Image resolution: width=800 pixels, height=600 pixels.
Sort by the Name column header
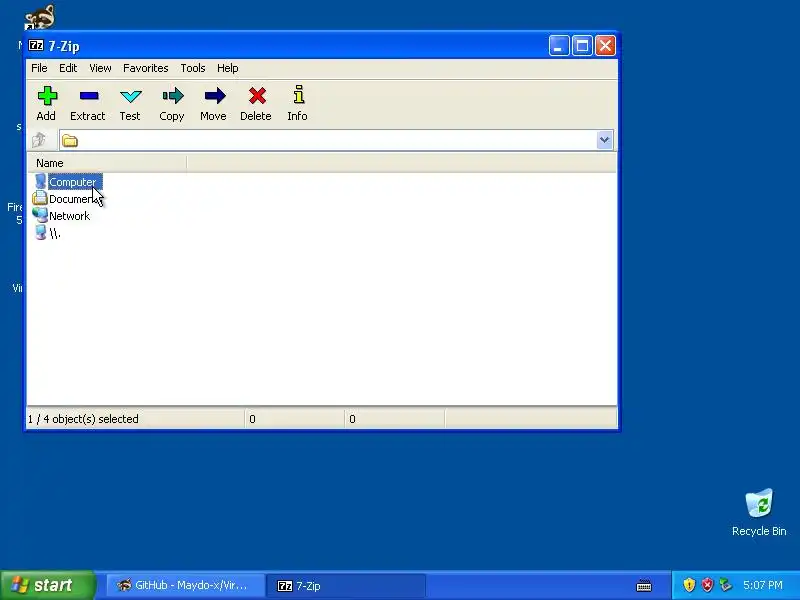pos(106,163)
